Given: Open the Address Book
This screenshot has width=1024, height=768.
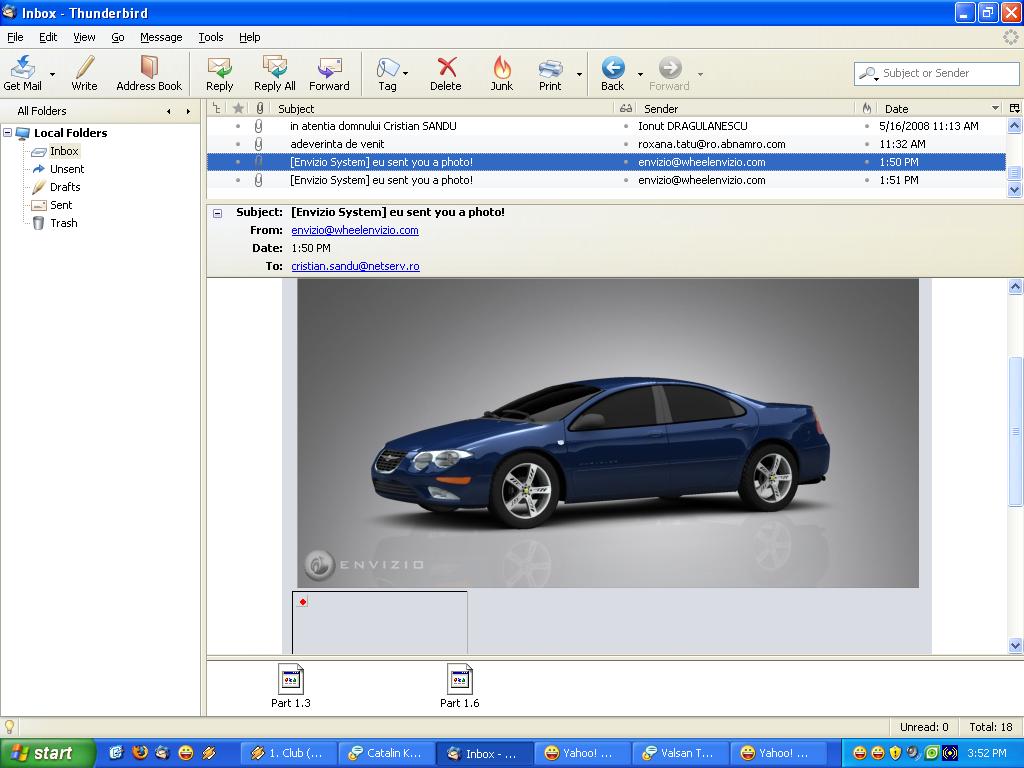Looking at the screenshot, I should tap(149, 72).
